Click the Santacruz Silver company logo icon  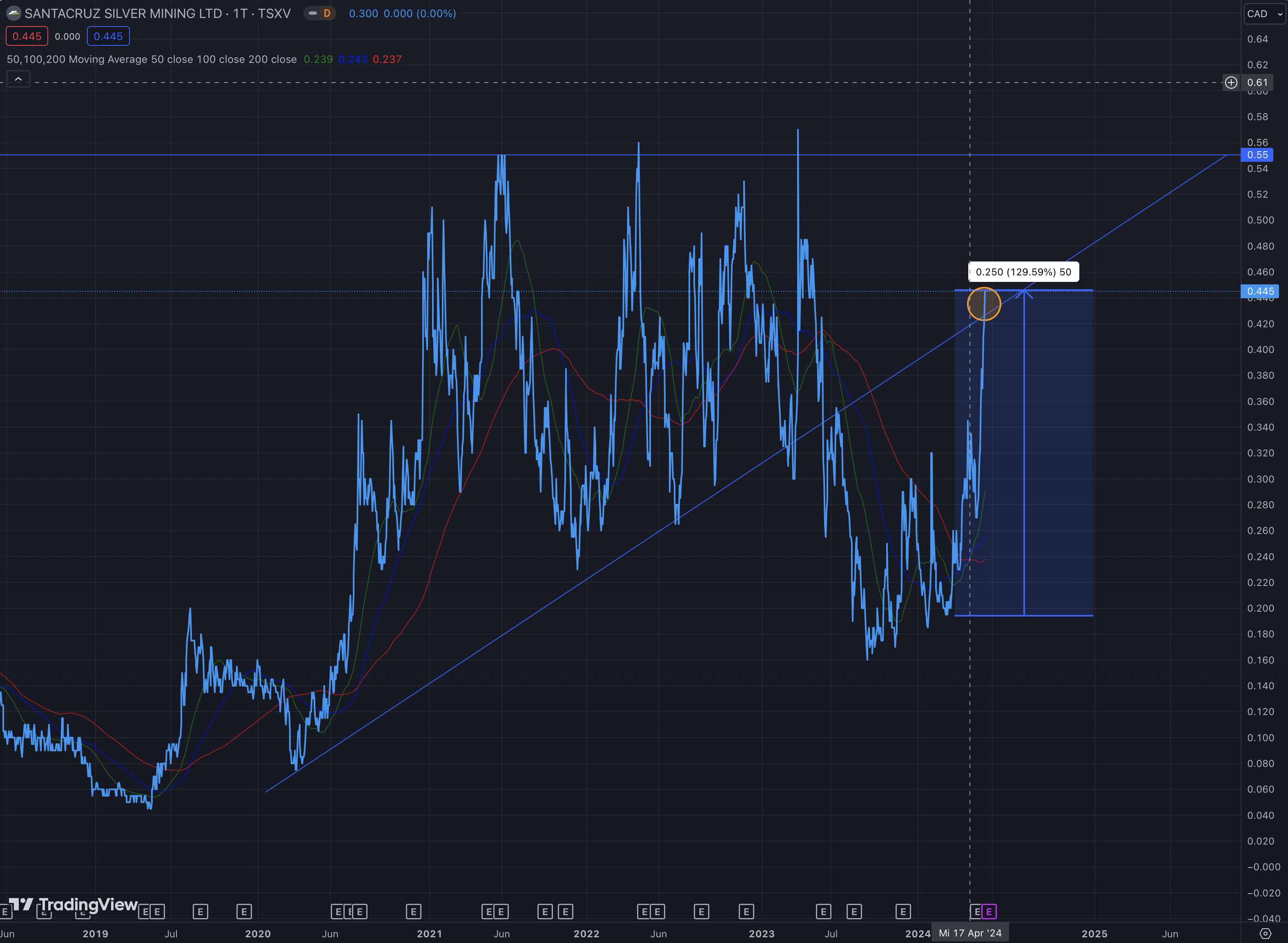[13, 13]
